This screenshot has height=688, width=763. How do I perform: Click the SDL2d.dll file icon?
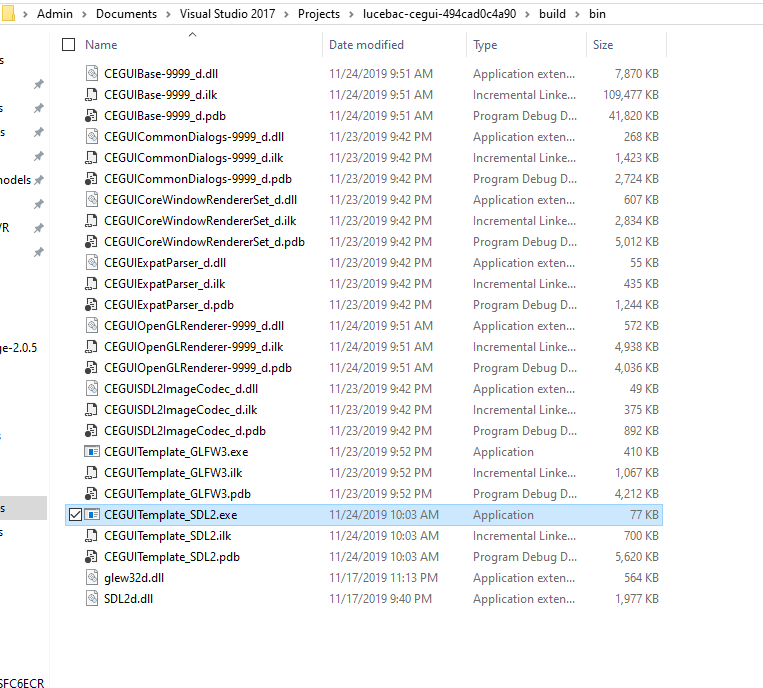pos(92,599)
